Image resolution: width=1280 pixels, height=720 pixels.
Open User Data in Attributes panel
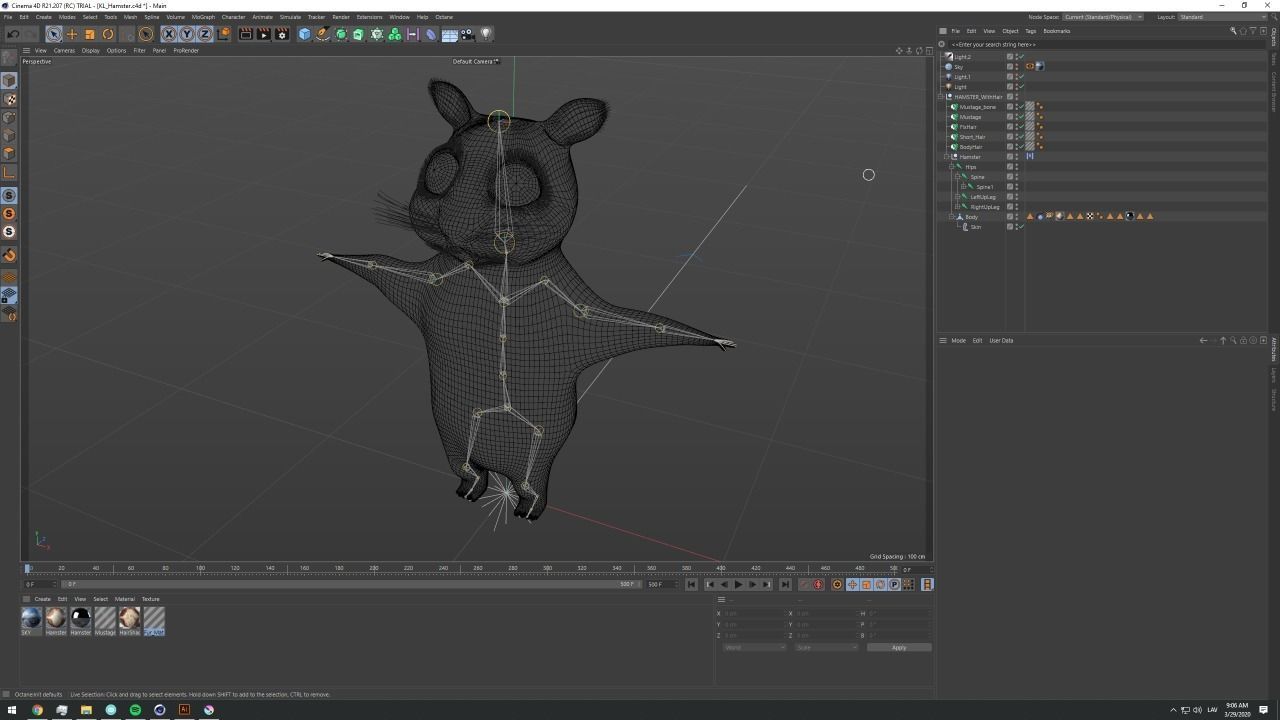click(x=1001, y=341)
